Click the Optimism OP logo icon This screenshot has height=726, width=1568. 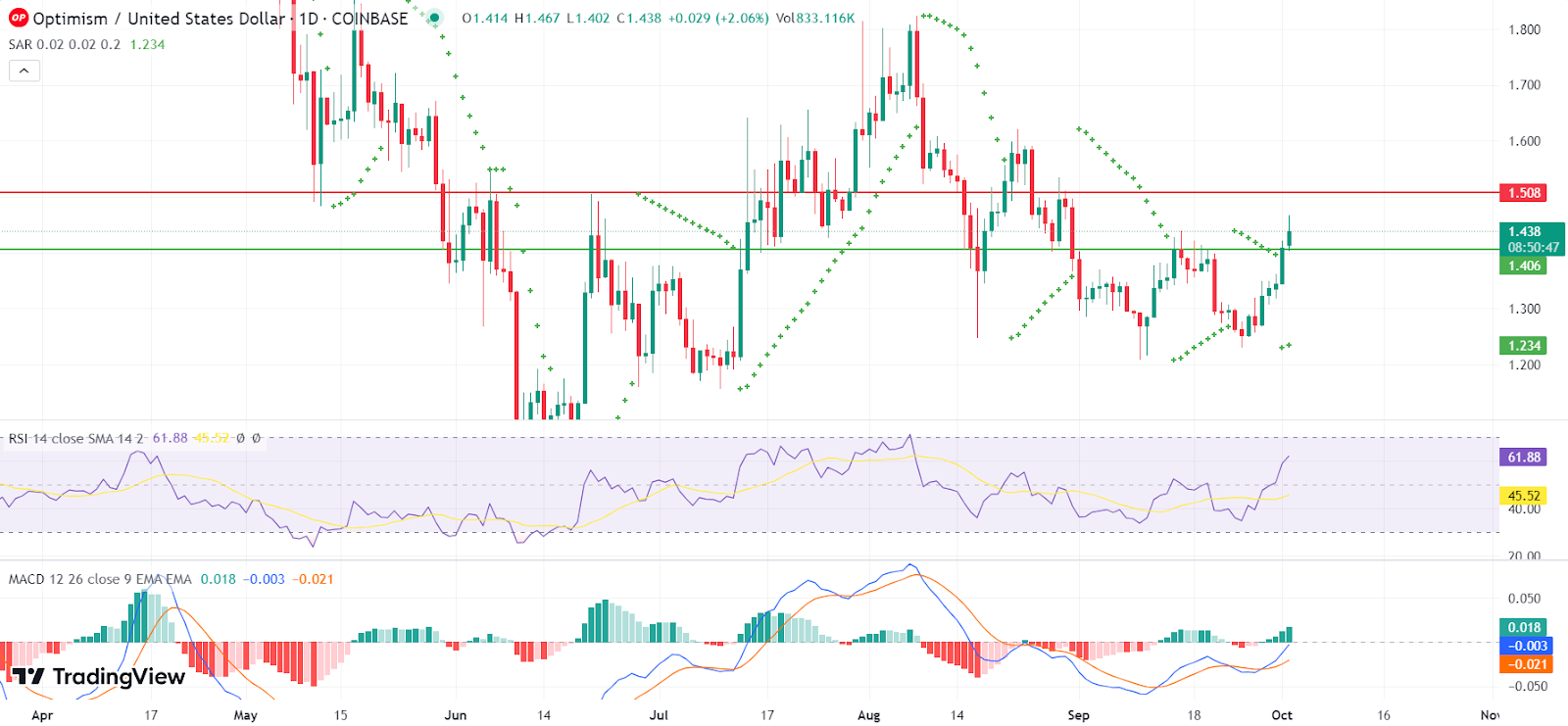18,19
